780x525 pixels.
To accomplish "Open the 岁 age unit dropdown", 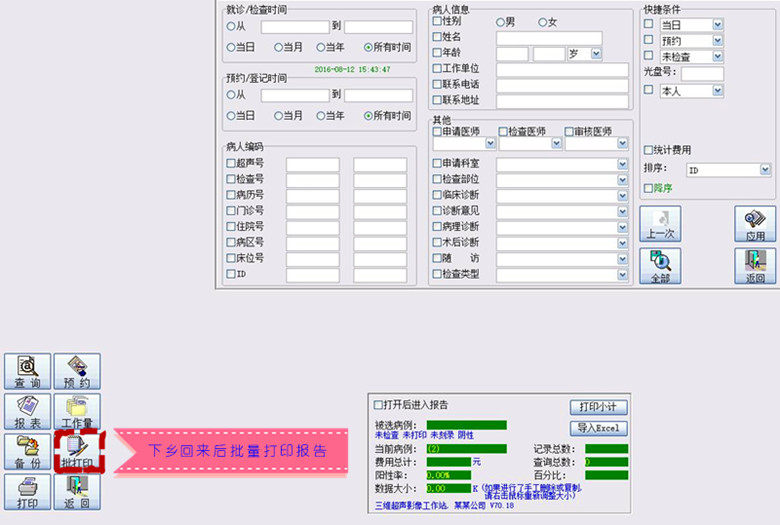I will point(596,53).
